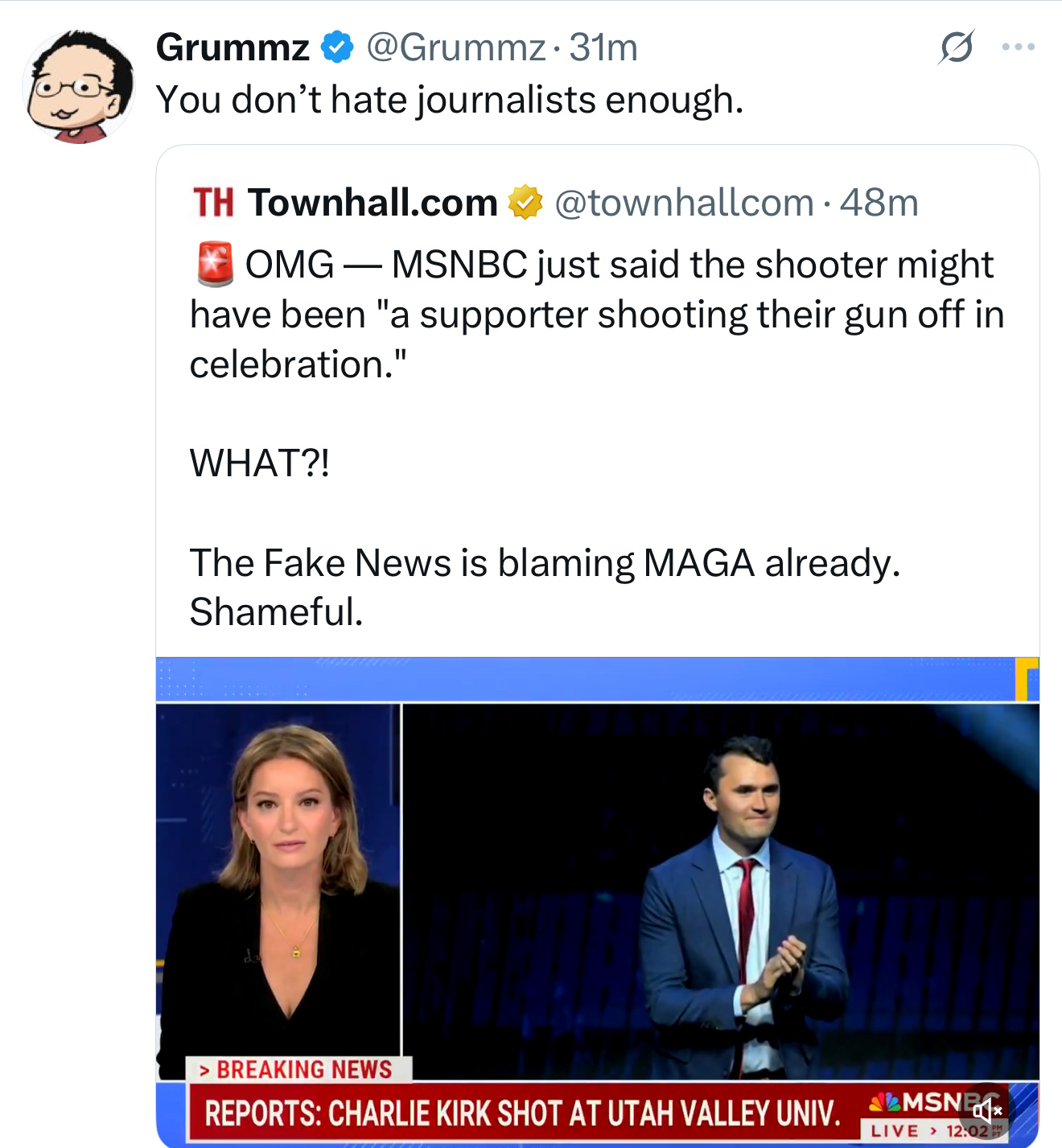This screenshot has height=1148, width=1062.
Task: Click the 31m timestamp of the tweet
Action: pos(603,47)
